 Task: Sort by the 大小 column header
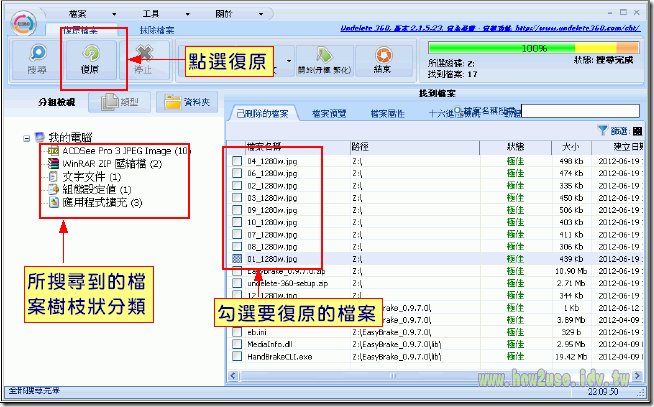click(x=571, y=147)
